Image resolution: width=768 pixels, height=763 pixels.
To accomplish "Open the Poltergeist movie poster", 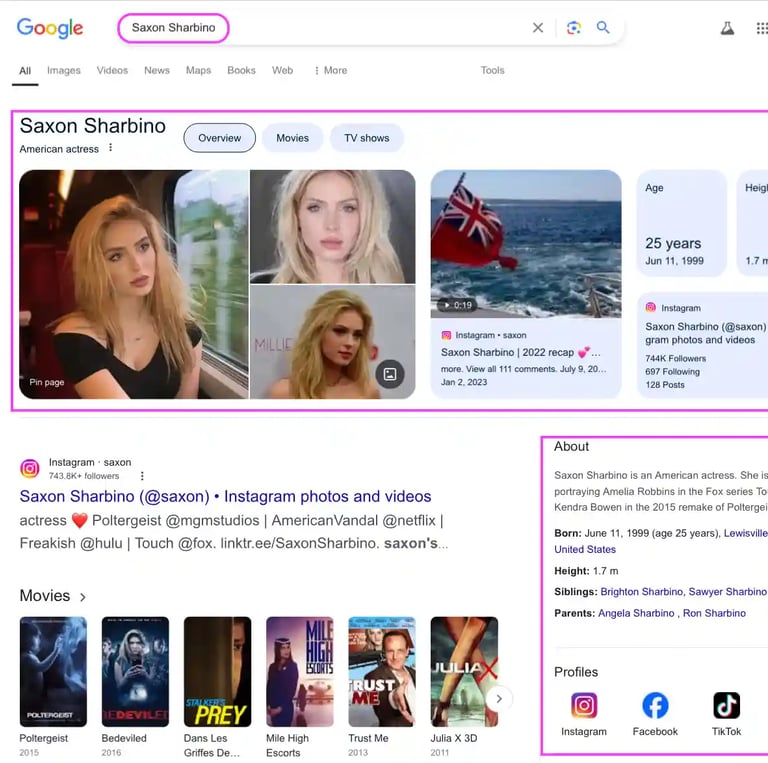I will [53, 671].
